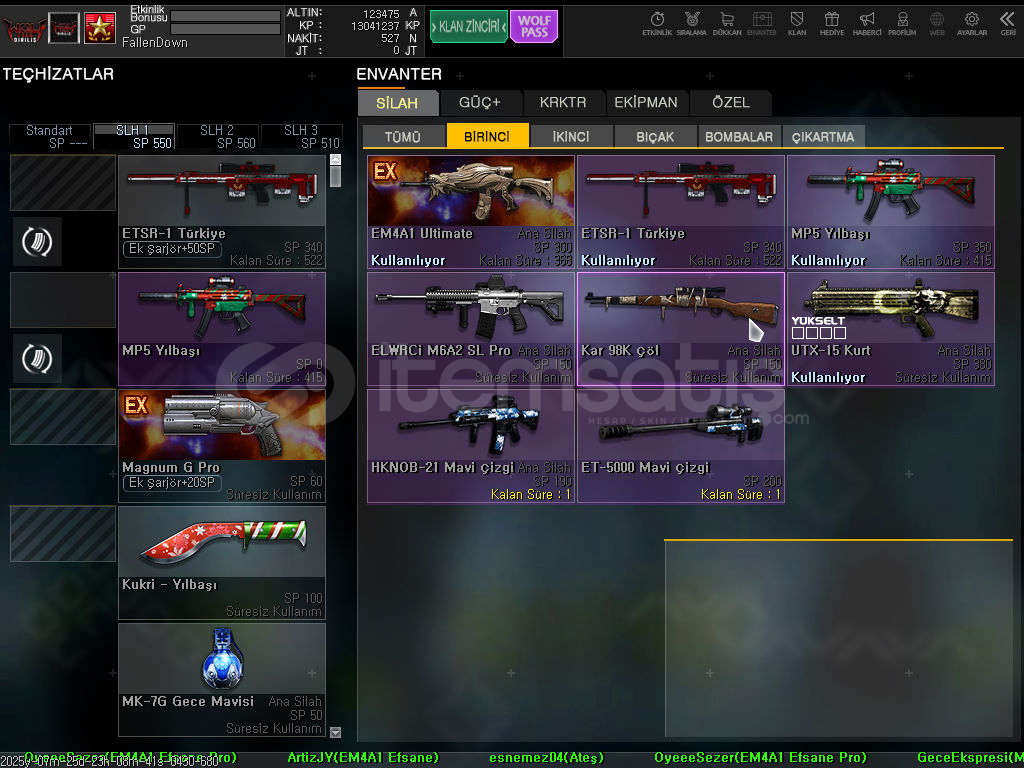Go back with the Geri arrow

coord(1008,24)
